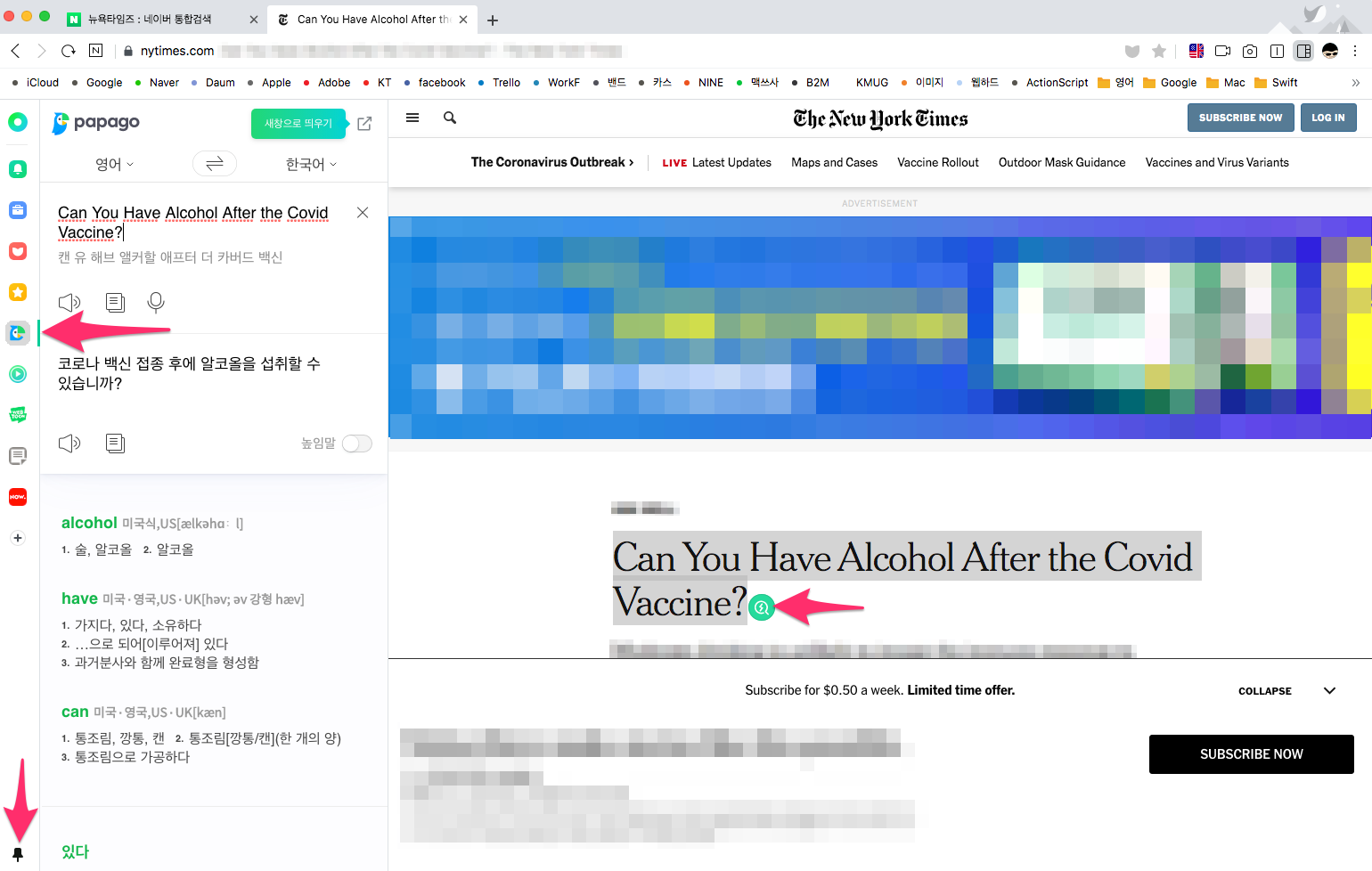The image size is (1372, 871).
Task: Expand the bookmarks bar overflow chevron
Action: [x=1355, y=83]
